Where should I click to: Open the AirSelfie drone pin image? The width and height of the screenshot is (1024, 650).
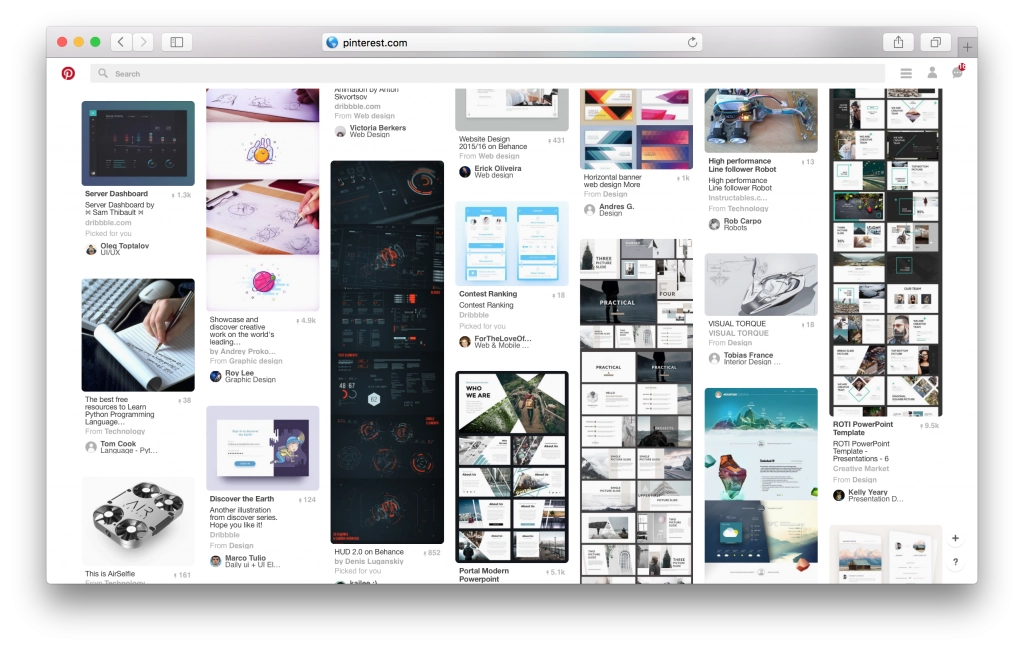tap(138, 521)
